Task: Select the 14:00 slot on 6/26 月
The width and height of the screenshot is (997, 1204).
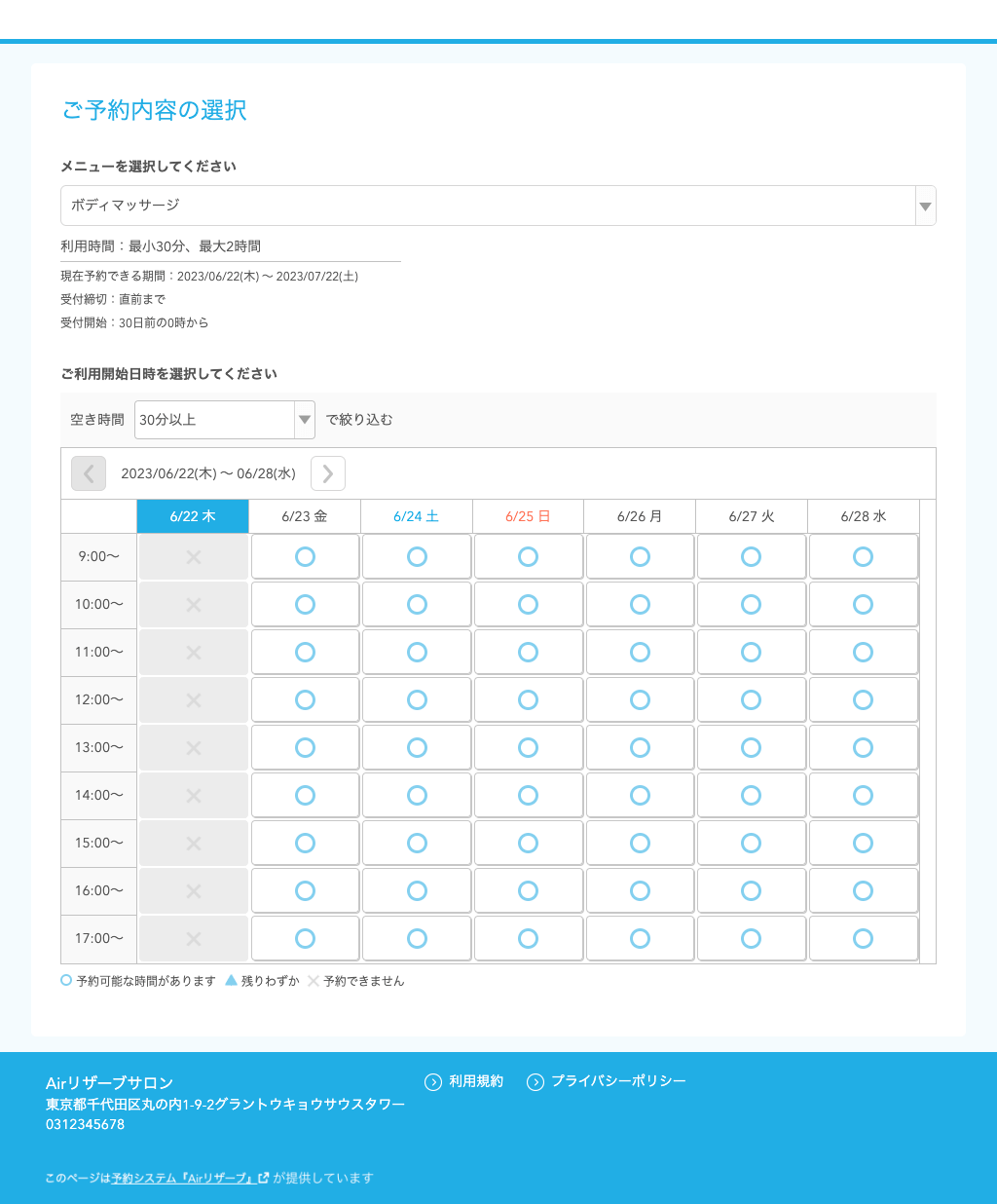Action: (x=640, y=795)
